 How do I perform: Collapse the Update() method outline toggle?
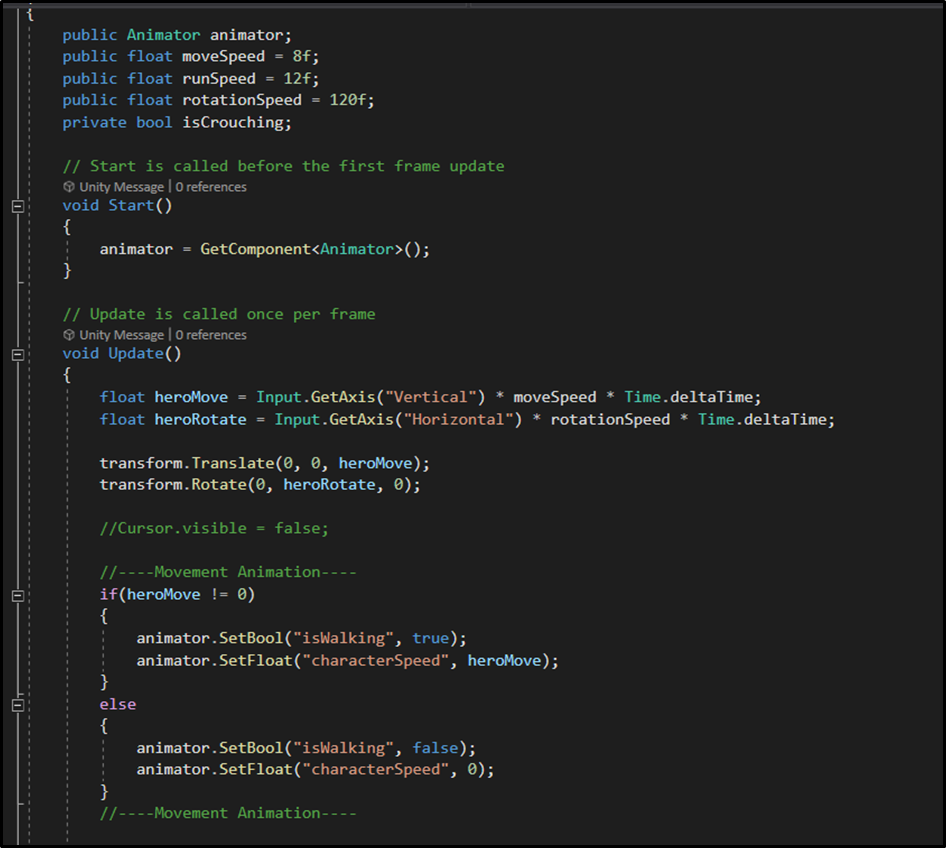point(18,355)
